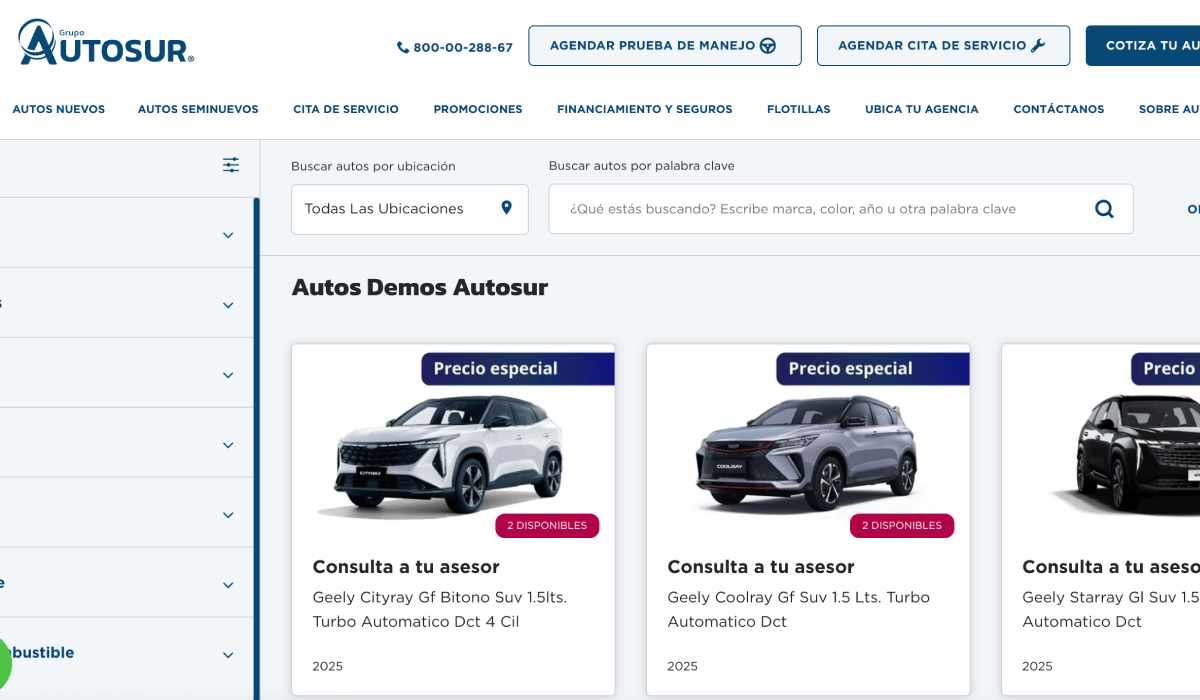Expand the second sidebar filter chevron
This screenshot has width=1200, height=700.
[228, 305]
